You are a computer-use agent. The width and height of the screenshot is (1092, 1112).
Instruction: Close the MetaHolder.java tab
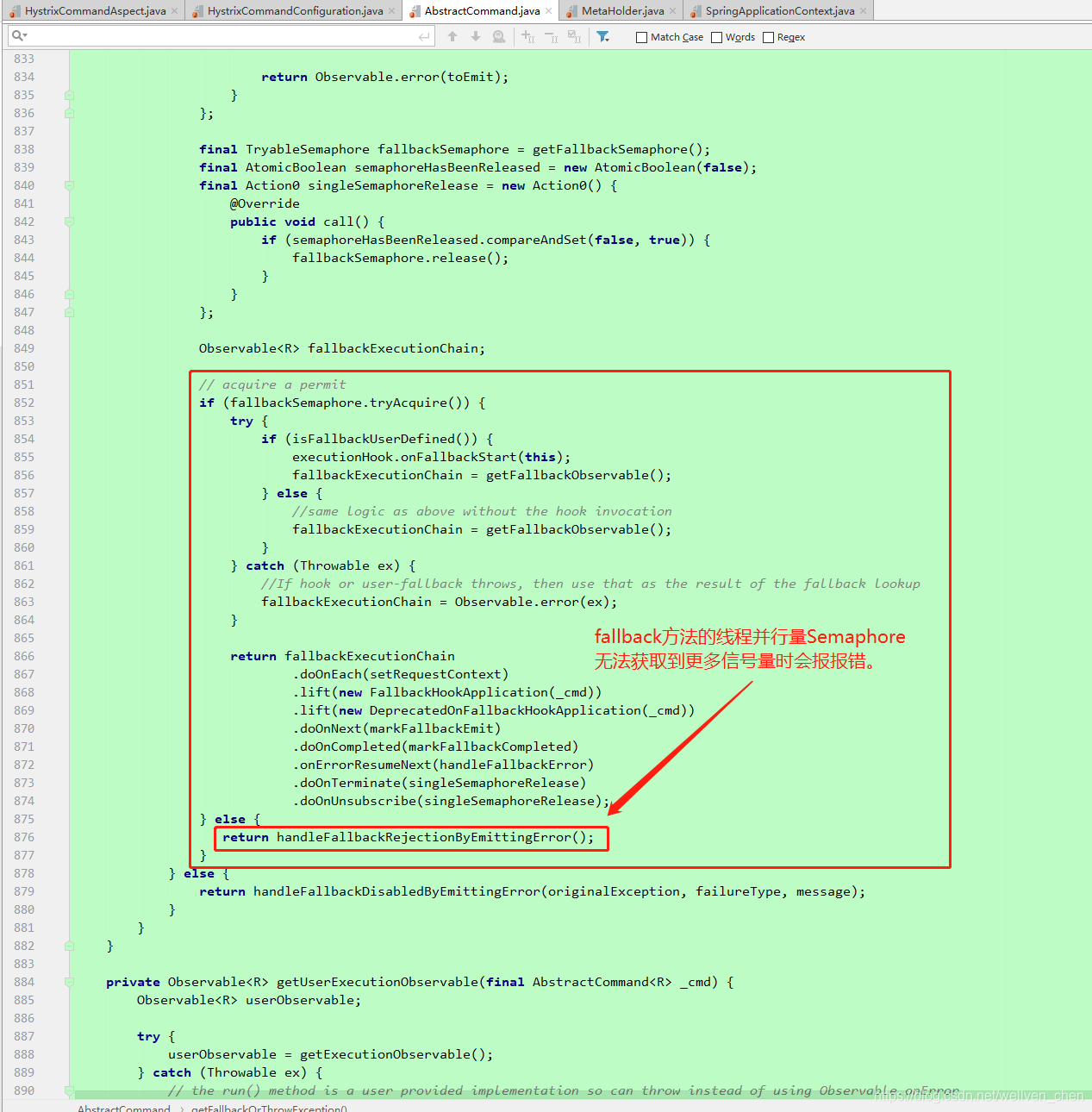pos(672,11)
